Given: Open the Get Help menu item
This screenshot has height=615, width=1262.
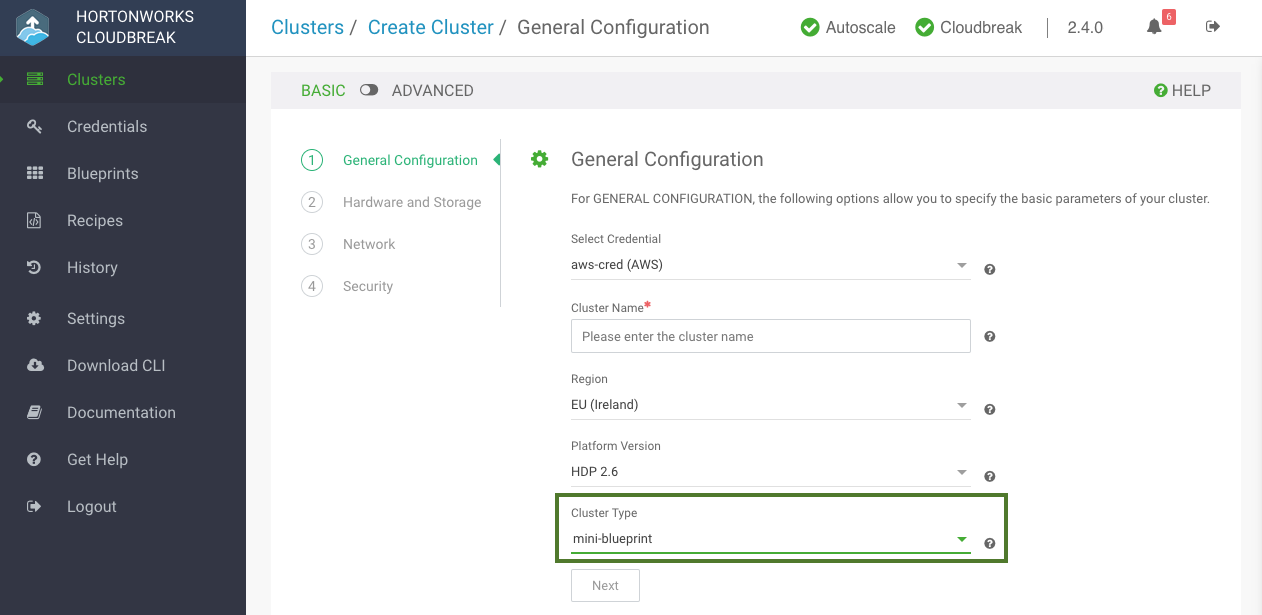Looking at the screenshot, I should (x=123, y=459).
